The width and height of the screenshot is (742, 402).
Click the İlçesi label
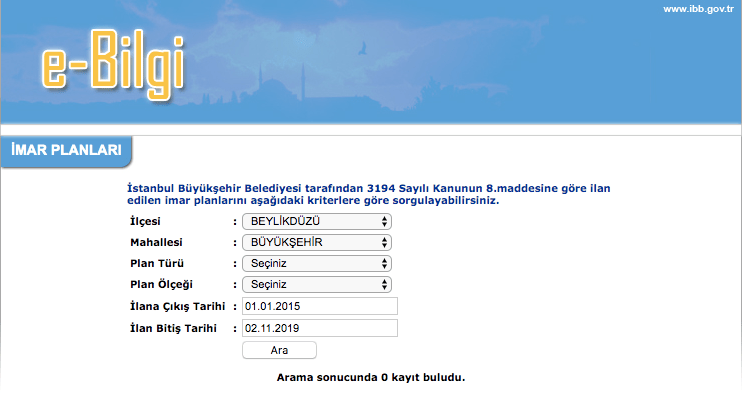tap(145, 221)
